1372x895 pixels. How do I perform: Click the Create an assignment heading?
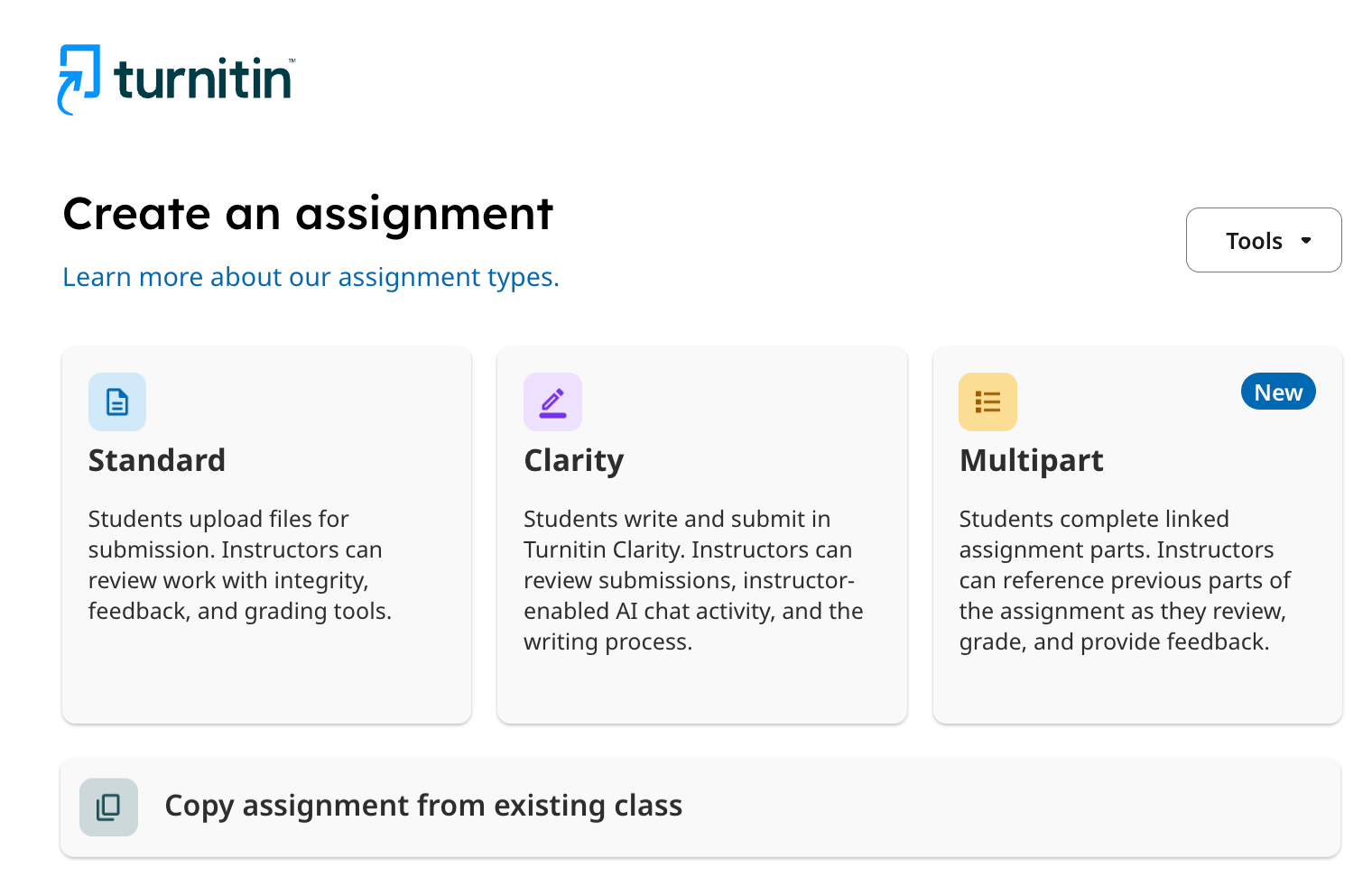(x=308, y=215)
